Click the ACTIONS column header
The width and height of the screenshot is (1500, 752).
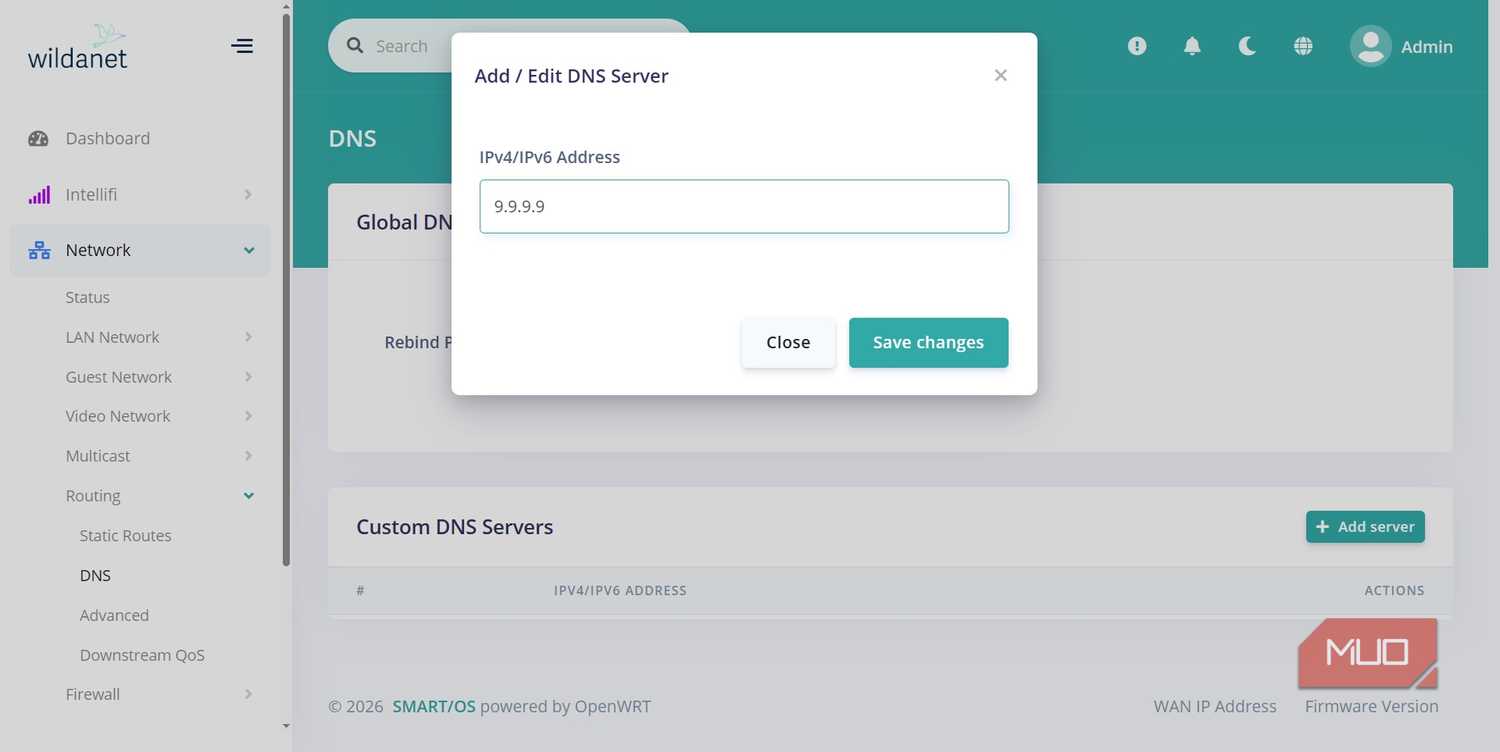[1394, 591]
